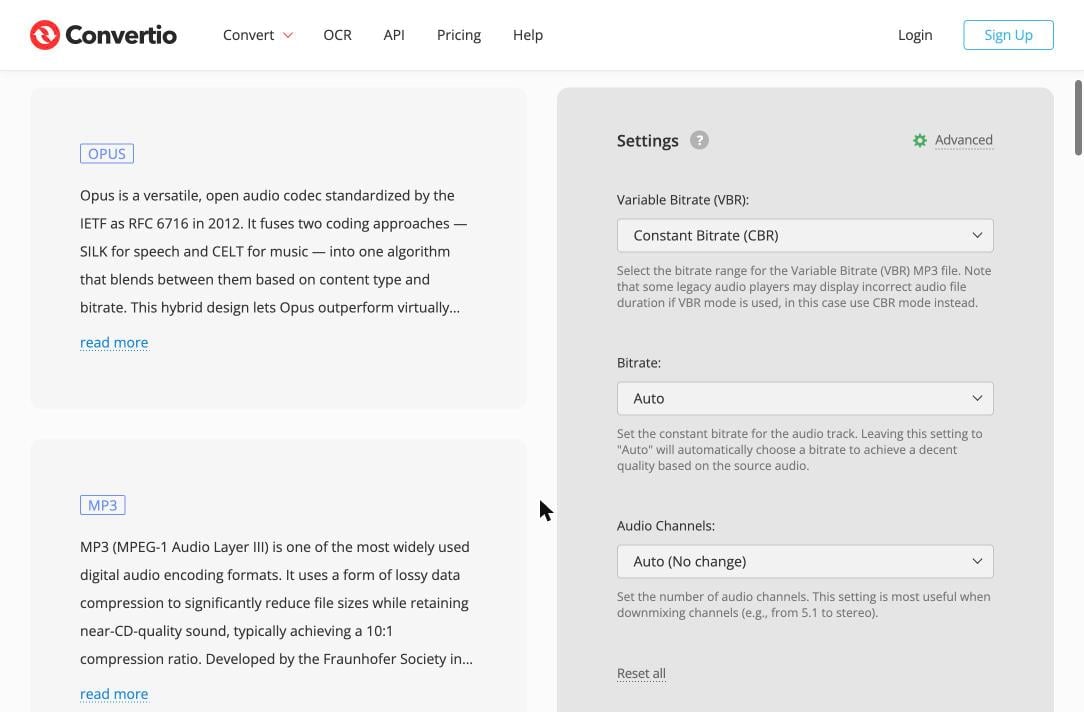Open the Help page
Screen dimensions: 1084x712
tap(527, 35)
